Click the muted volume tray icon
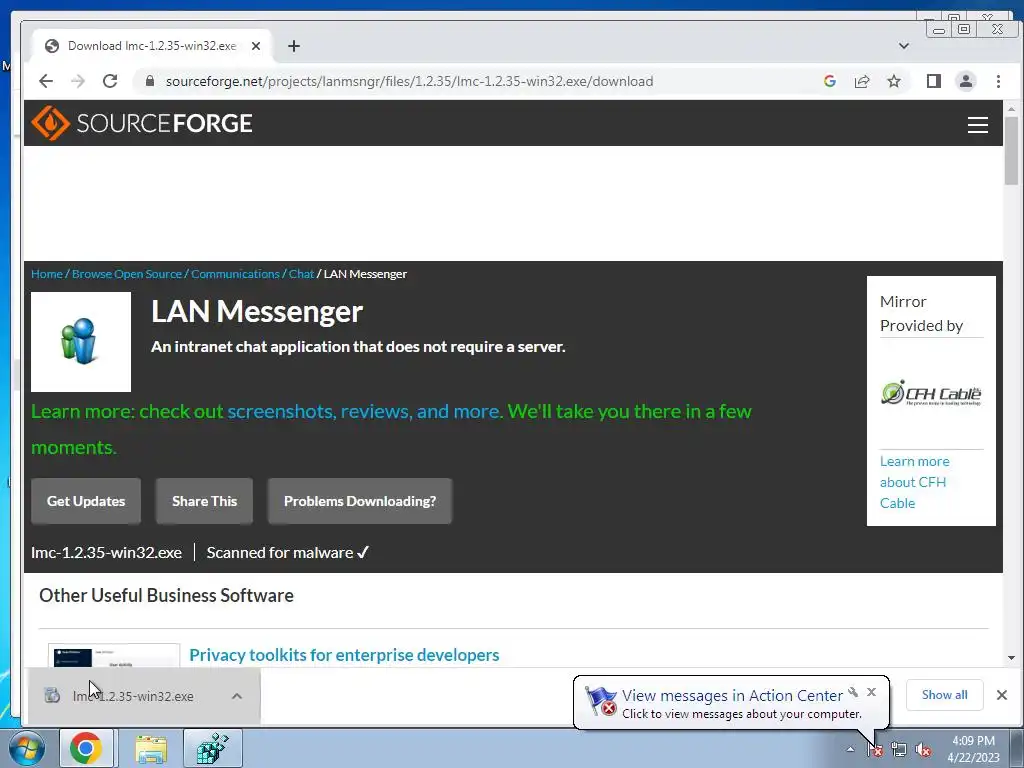Image resolution: width=1024 pixels, height=768 pixels. 923,749
